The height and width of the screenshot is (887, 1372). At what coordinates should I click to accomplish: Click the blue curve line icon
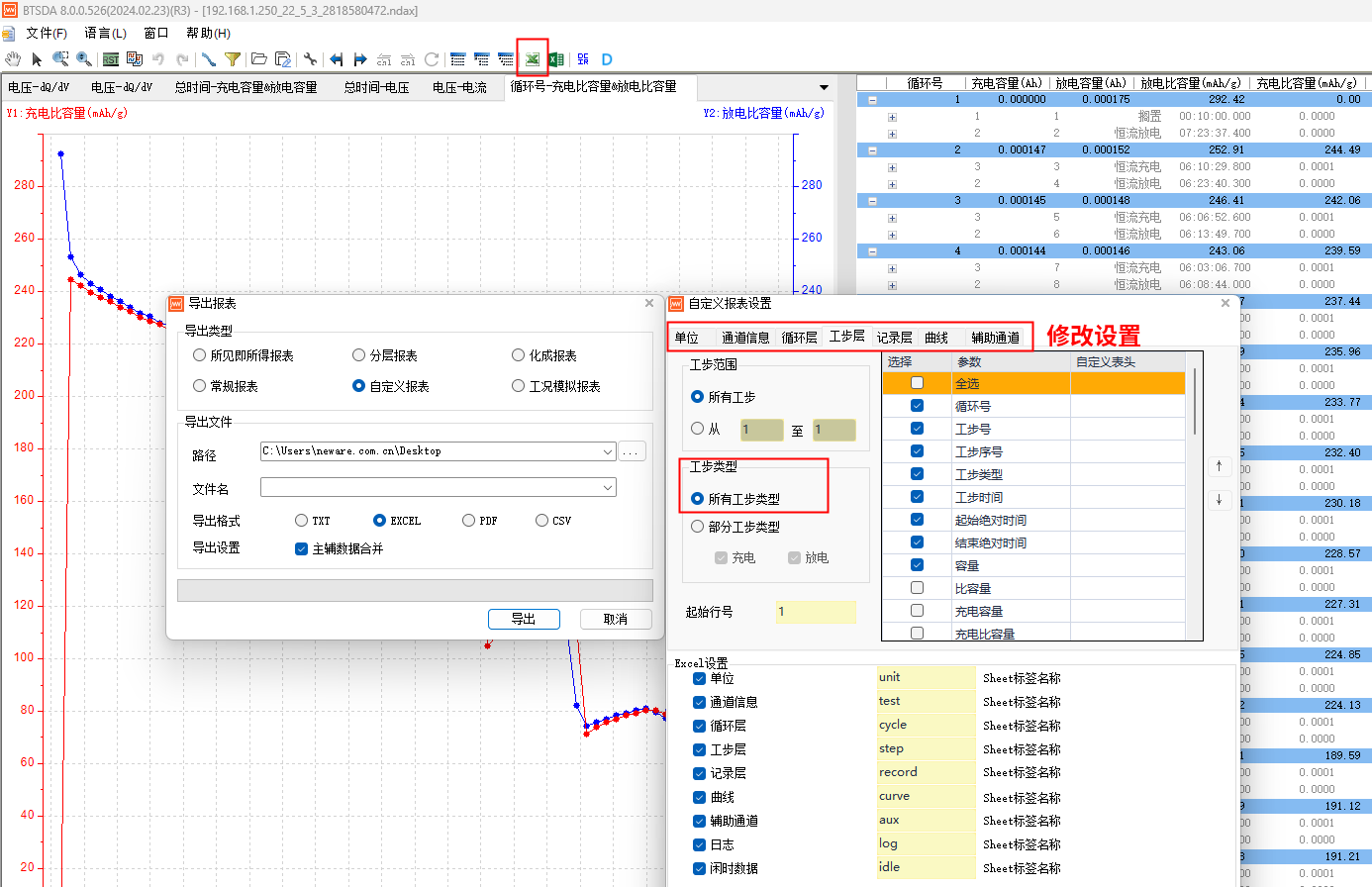[209, 59]
